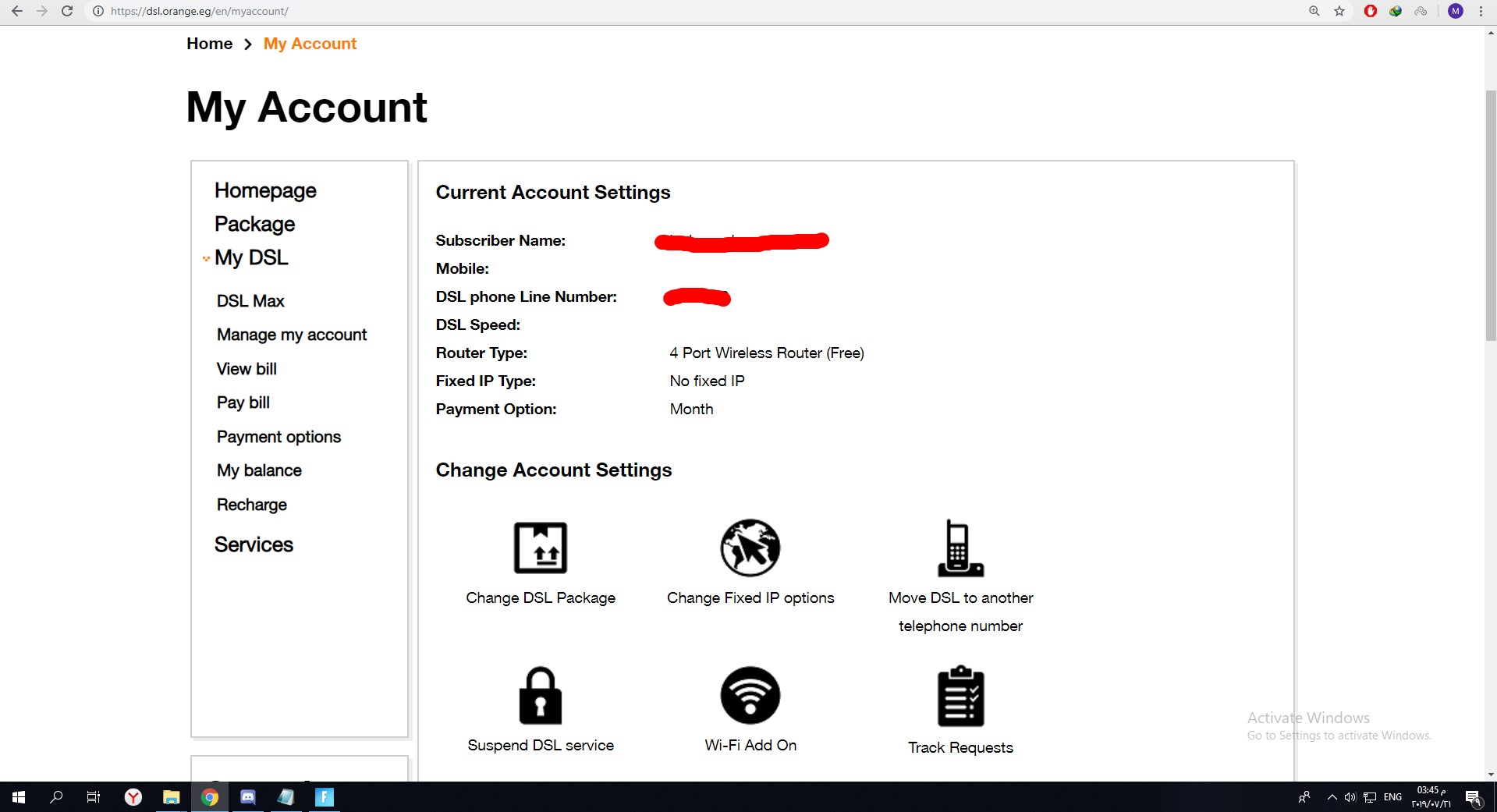Click the View bill link
1497x812 pixels.
click(247, 369)
